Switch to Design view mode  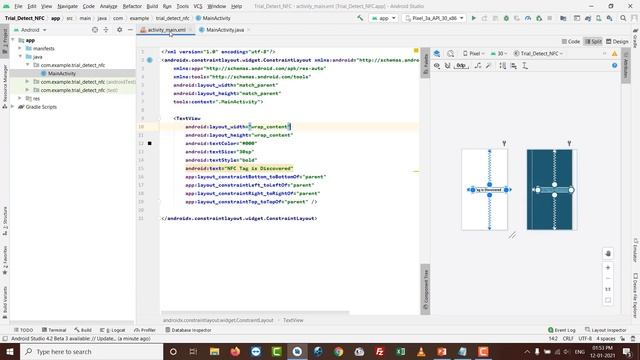[617, 42]
